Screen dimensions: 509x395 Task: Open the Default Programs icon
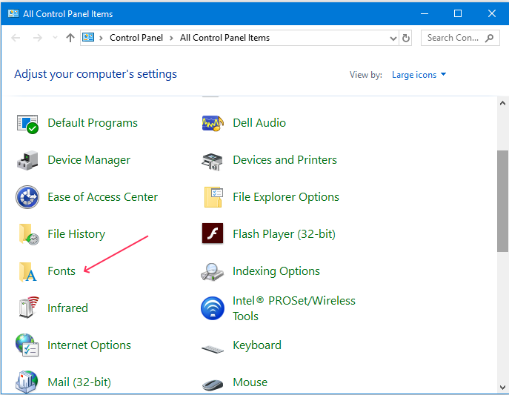tap(28, 124)
